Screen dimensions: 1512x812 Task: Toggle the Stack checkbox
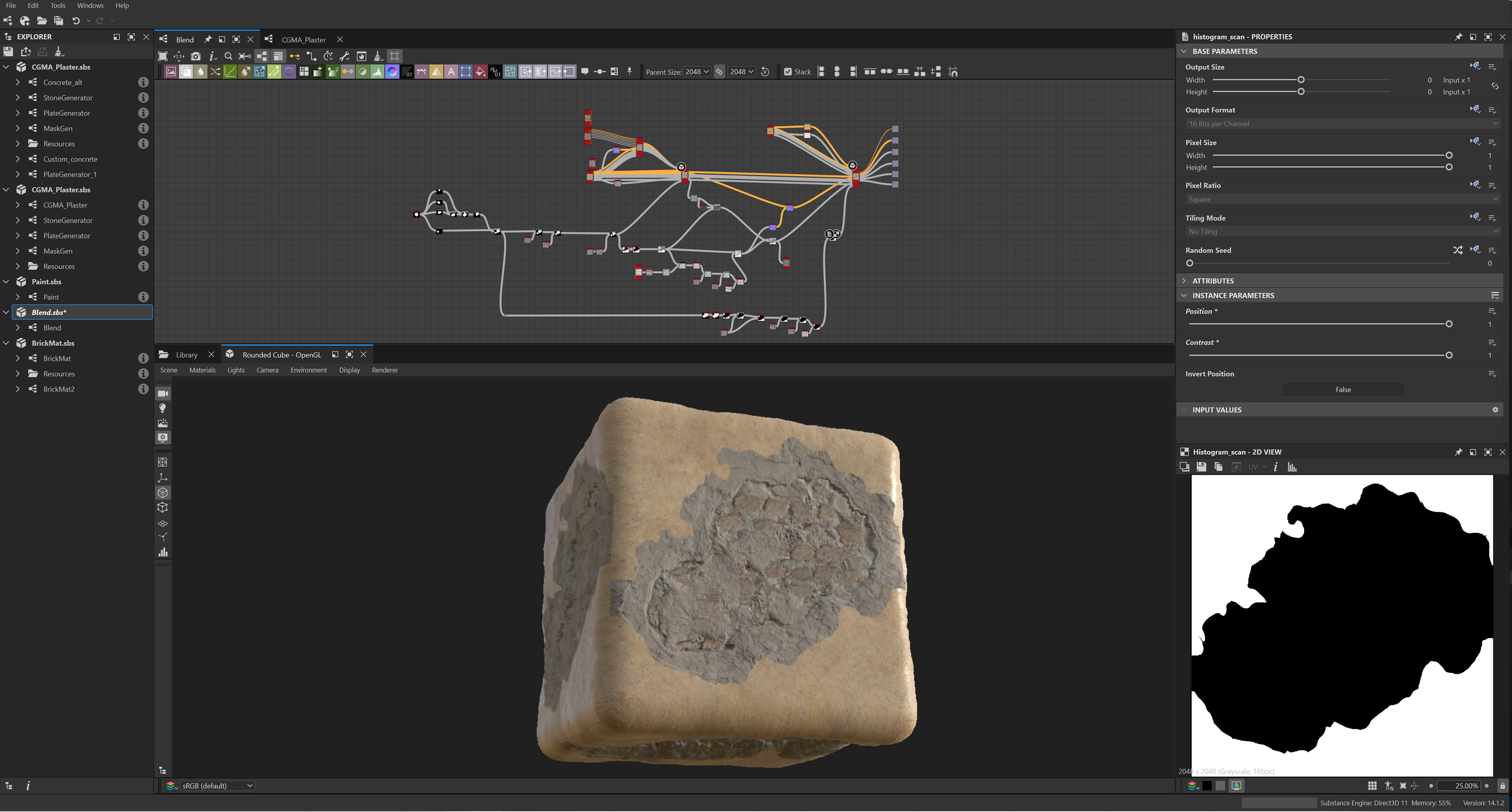point(787,72)
